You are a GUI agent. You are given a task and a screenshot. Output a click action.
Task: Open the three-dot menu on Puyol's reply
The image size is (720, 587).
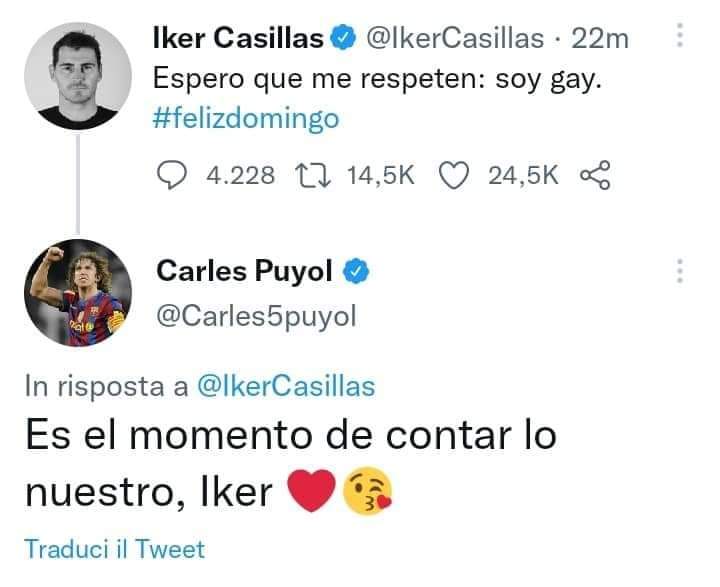tap(680, 270)
